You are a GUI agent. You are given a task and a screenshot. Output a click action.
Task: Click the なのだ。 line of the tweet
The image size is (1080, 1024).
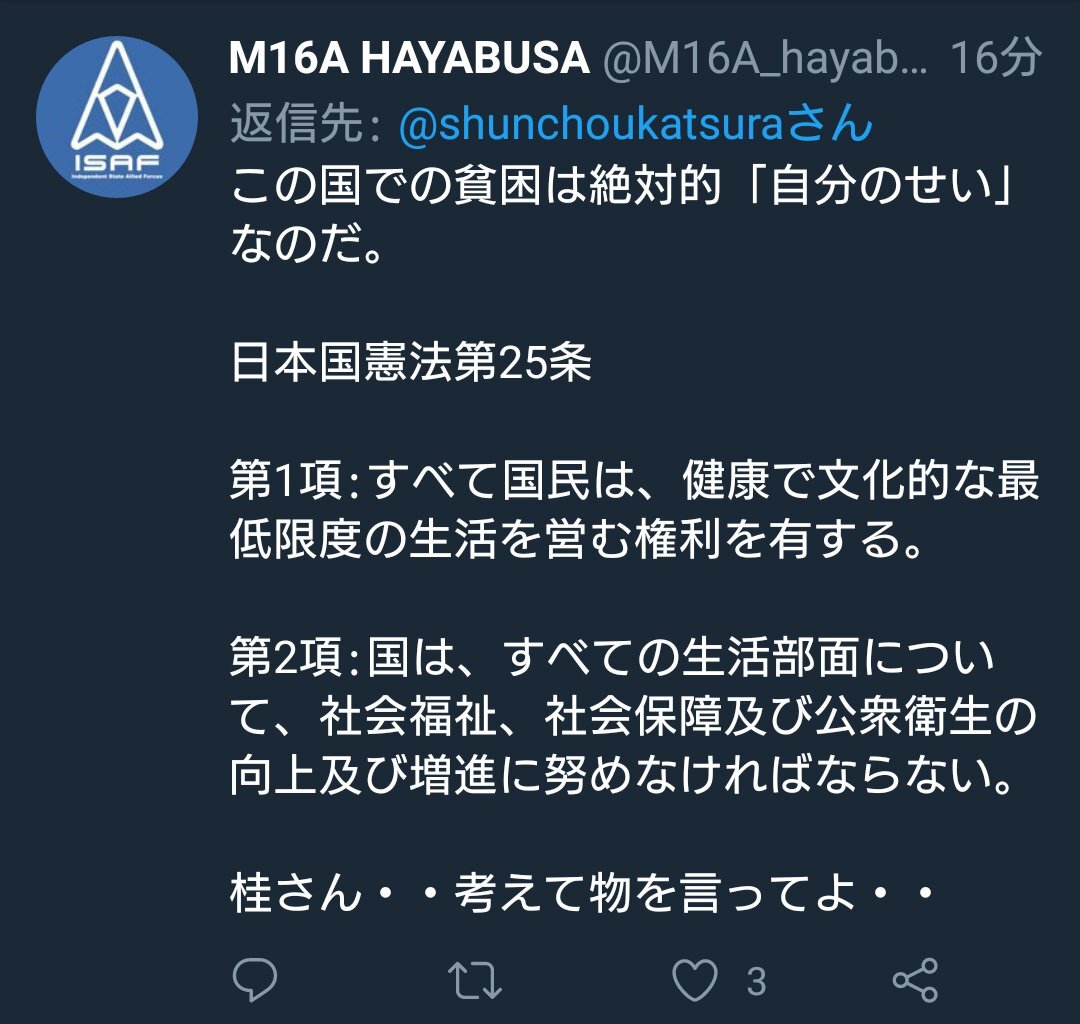[x=307, y=244]
